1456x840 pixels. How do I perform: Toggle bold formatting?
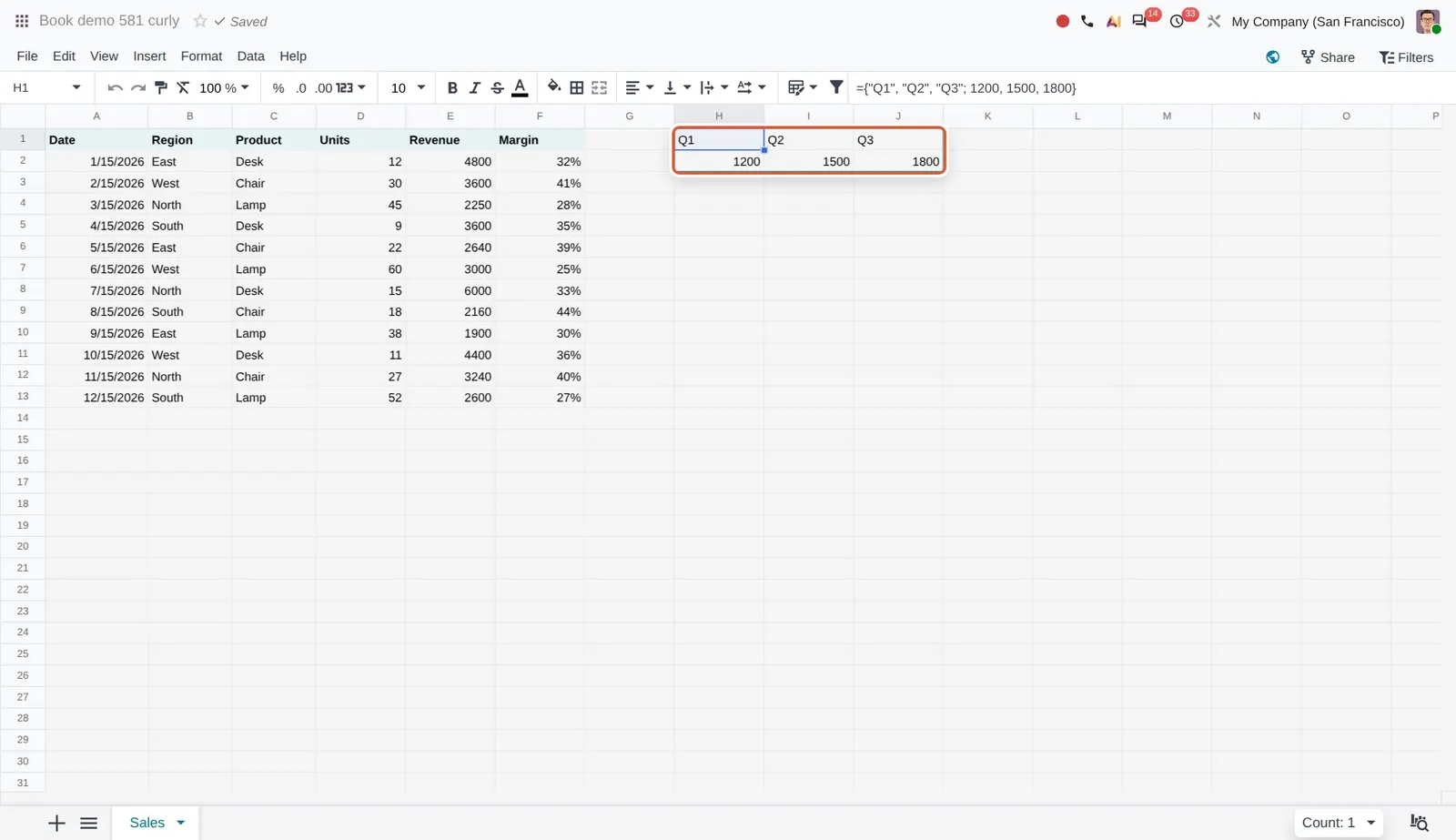(452, 87)
